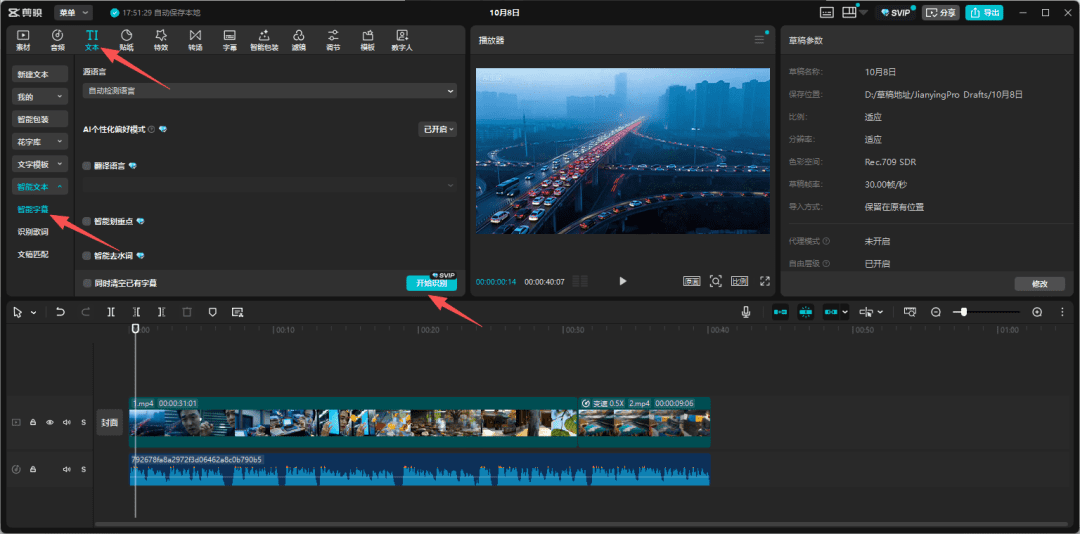The width and height of the screenshot is (1080, 534).
Task: Open the 转场 (Transitions) panel
Action: (195, 39)
